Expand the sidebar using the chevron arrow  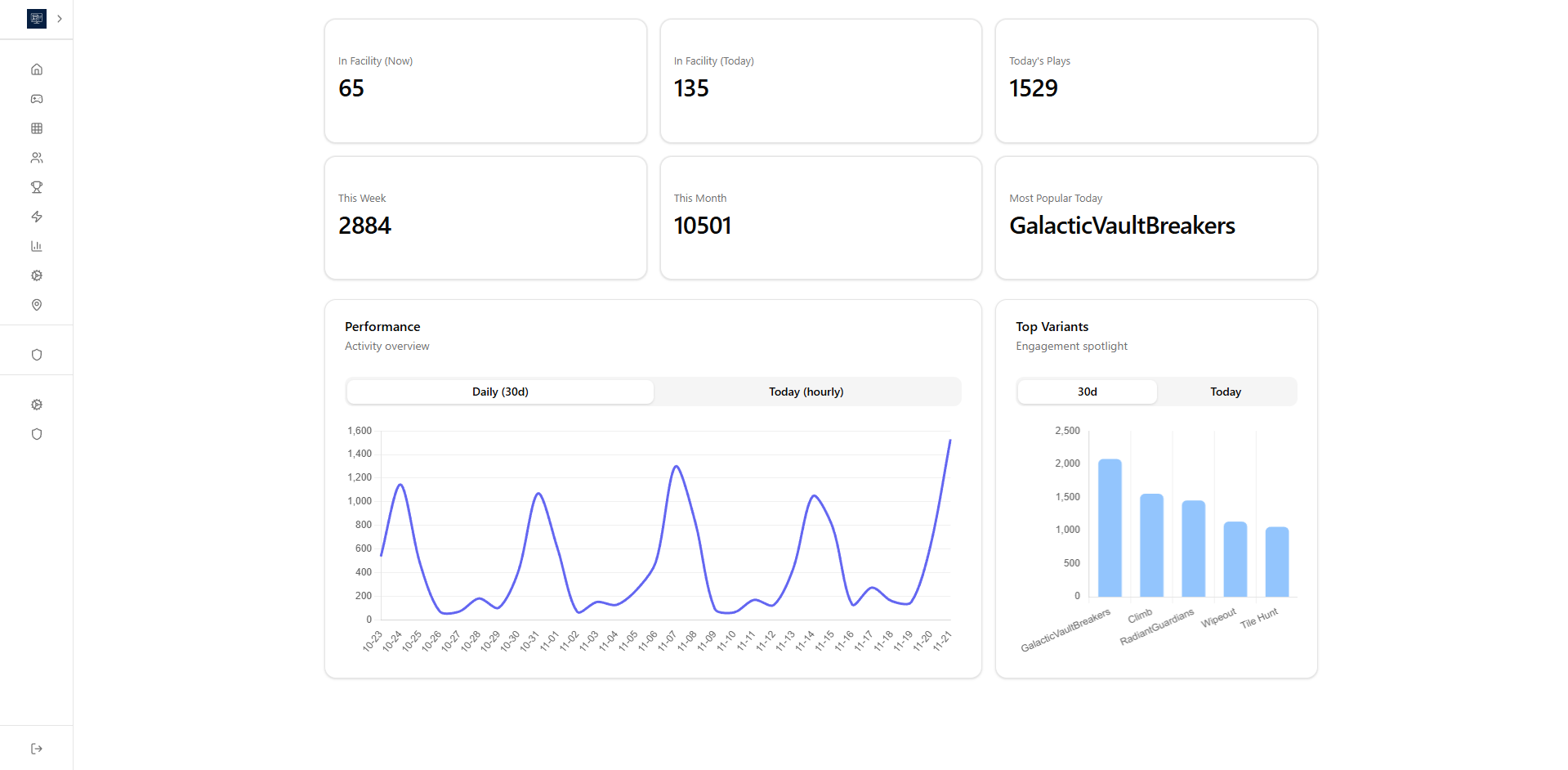point(60,19)
